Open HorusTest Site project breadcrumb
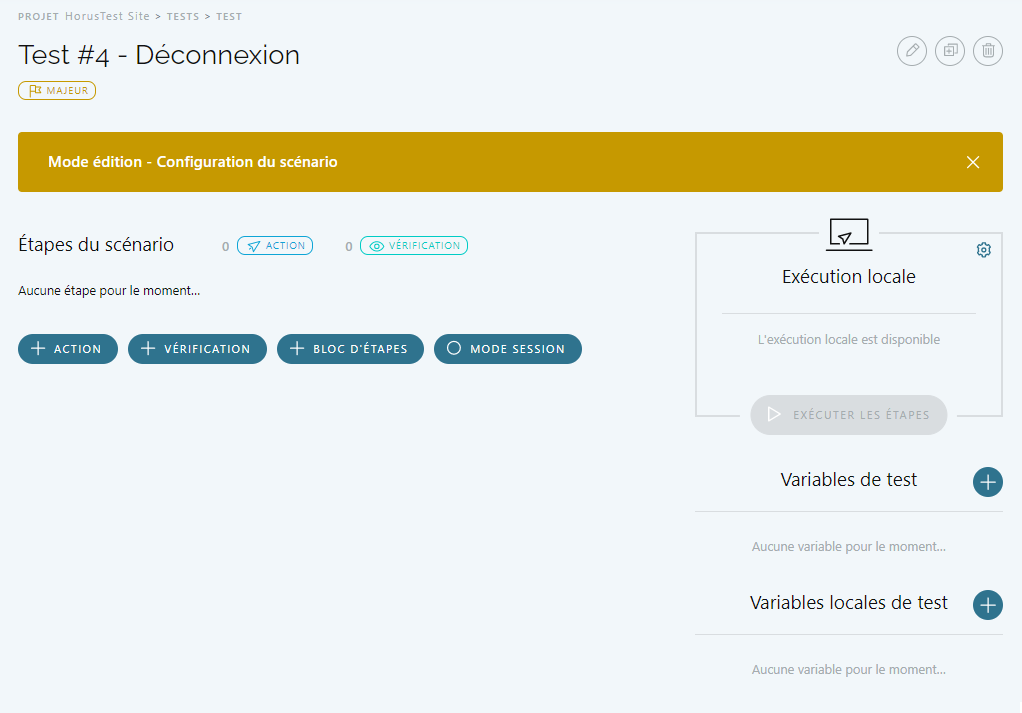This screenshot has height=713, width=1022. click(107, 17)
